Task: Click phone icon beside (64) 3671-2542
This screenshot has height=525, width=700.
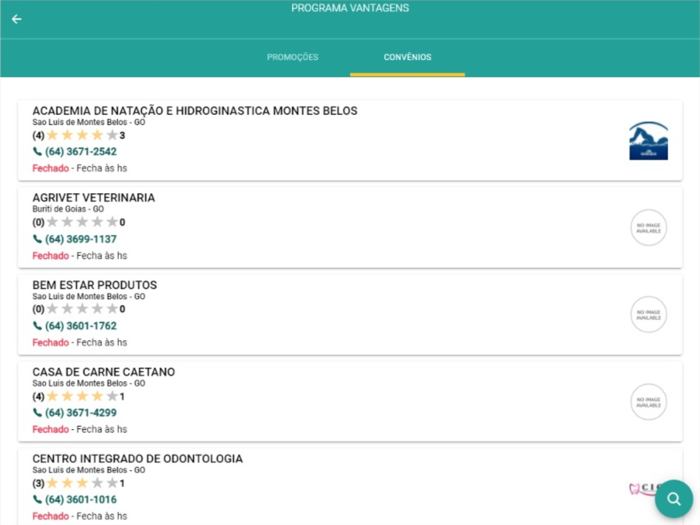Action: (38, 152)
